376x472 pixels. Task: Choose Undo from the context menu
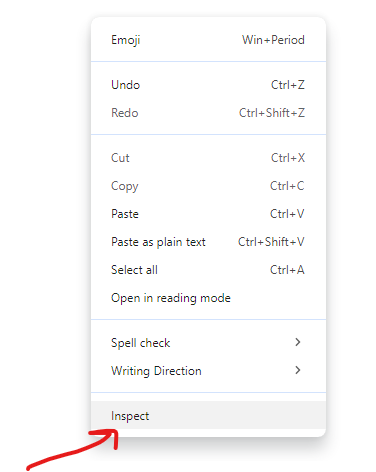pyautogui.click(x=208, y=85)
